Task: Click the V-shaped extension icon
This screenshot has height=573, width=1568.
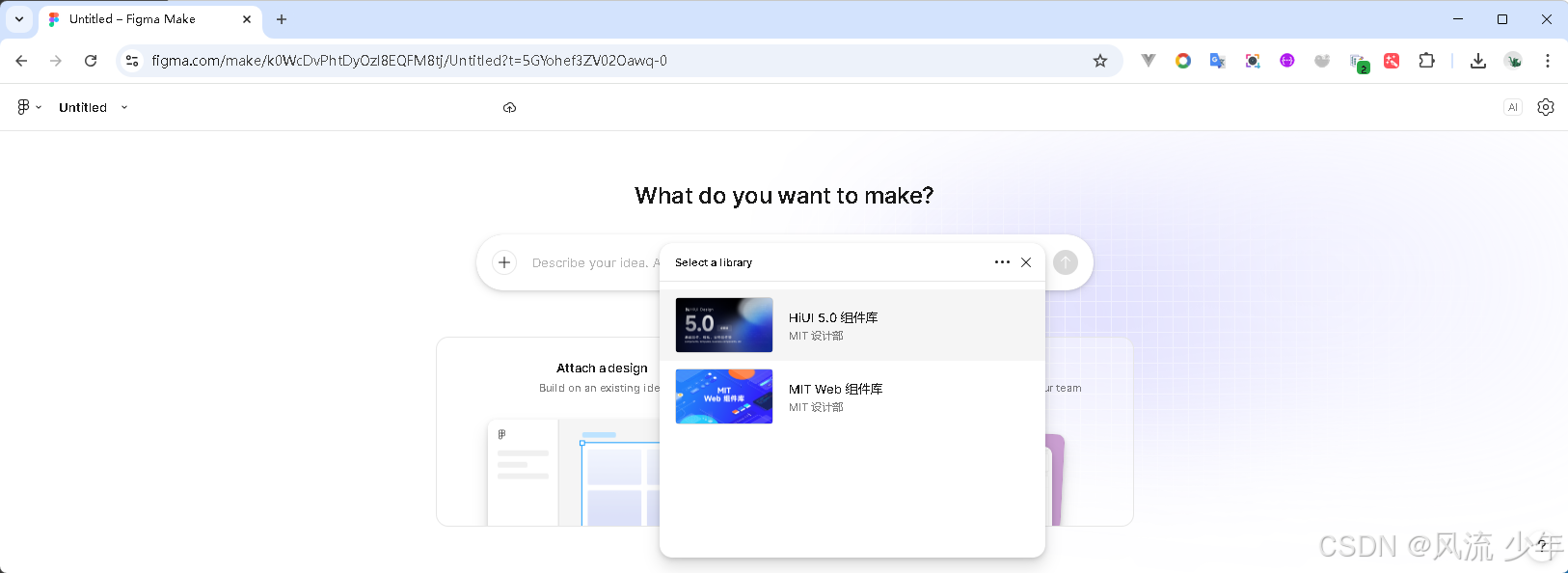Action: (x=1148, y=61)
